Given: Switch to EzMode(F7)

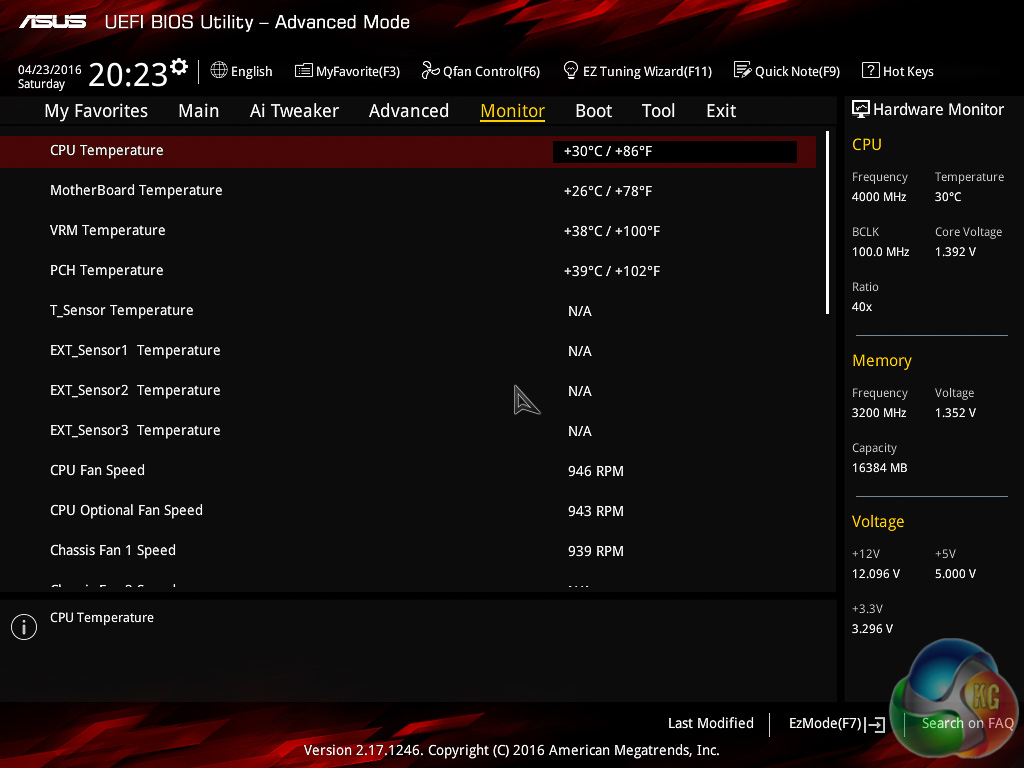Looking at the screenshot, I should pos(836,723).
